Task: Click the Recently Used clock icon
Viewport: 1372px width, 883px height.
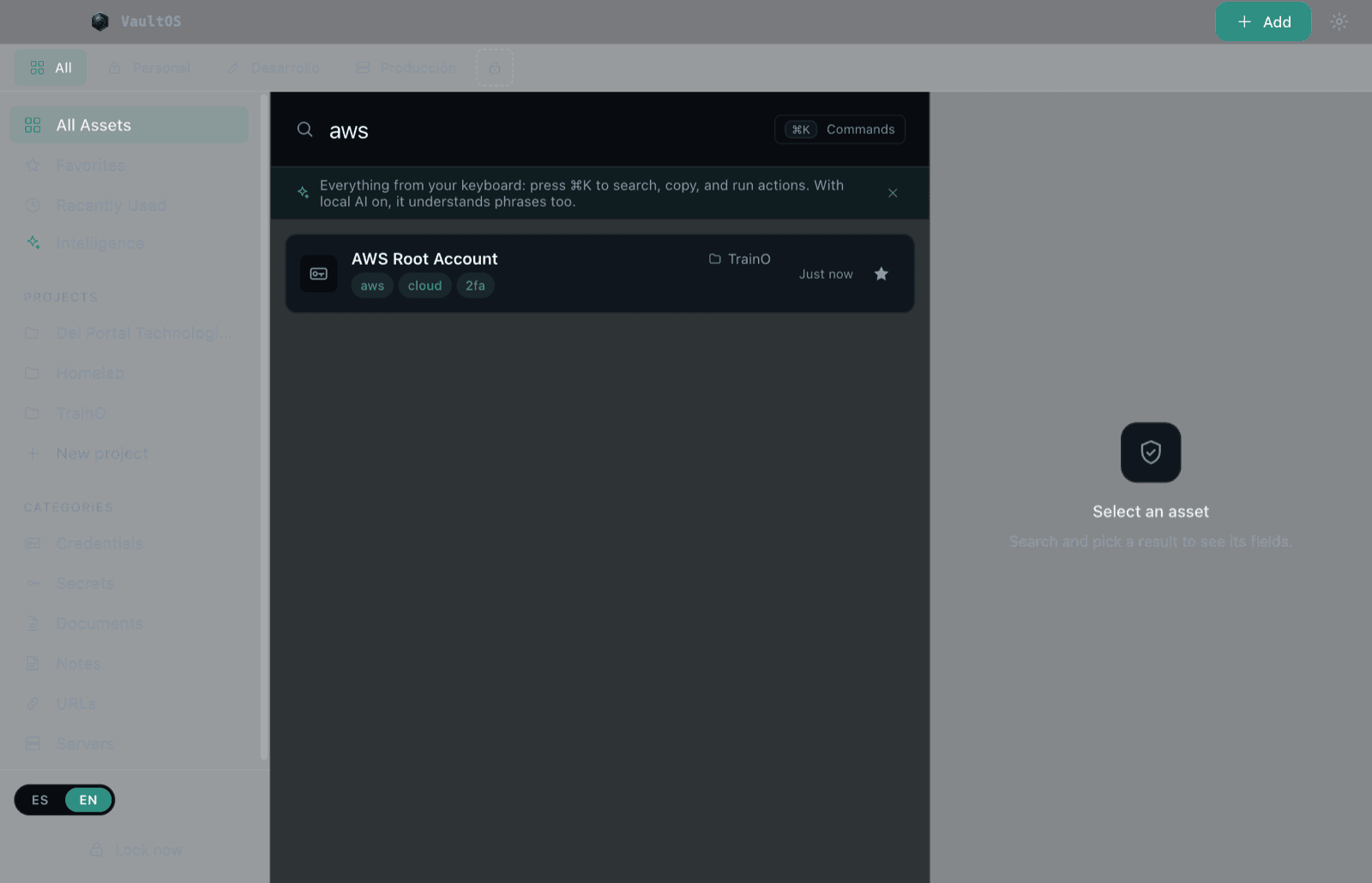Action: click(x=33, y=205)
